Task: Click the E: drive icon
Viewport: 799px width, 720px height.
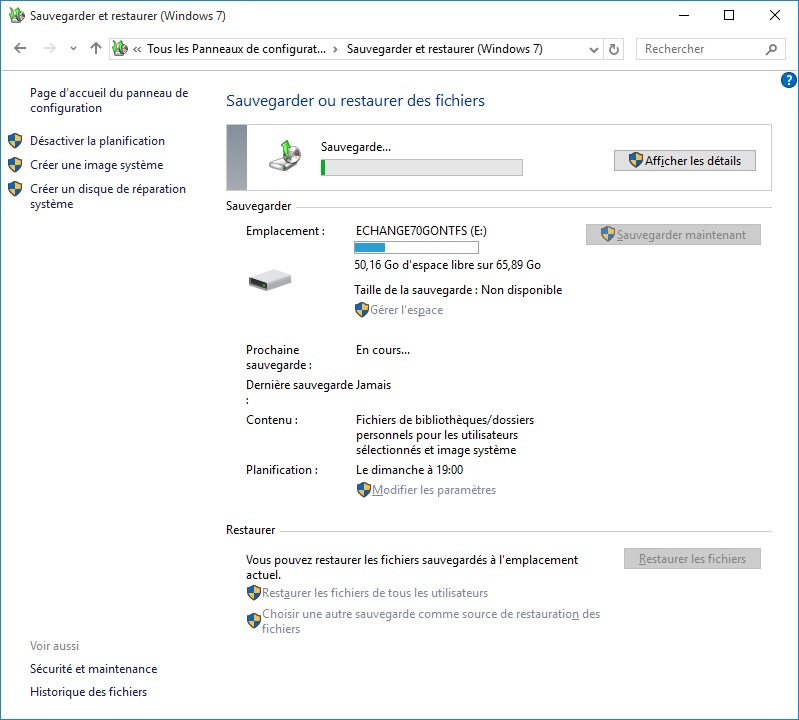Action: pyautogui.click(x=270, y=280)
